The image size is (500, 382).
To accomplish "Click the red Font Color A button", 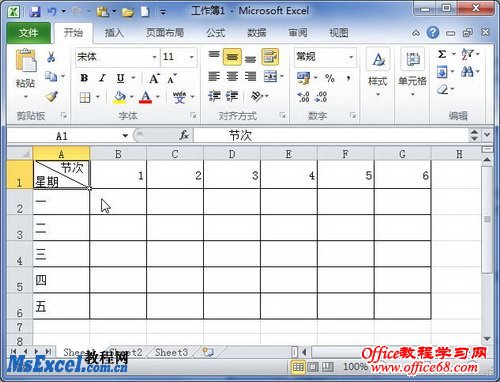I will click(x=145, y=97).
